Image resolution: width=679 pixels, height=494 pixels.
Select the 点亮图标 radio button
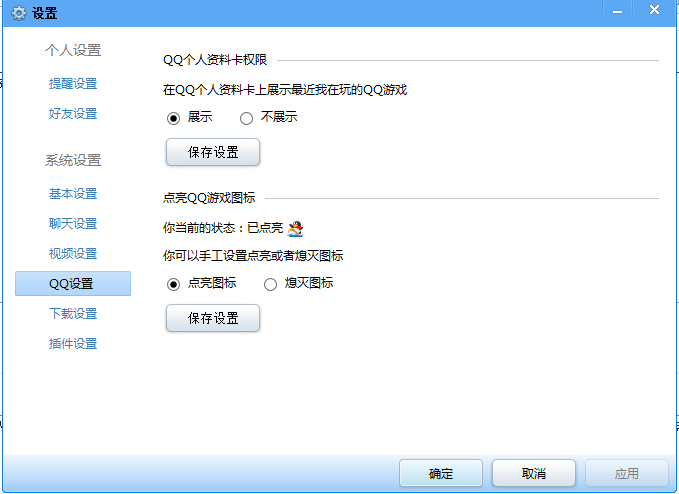[173, 284]
